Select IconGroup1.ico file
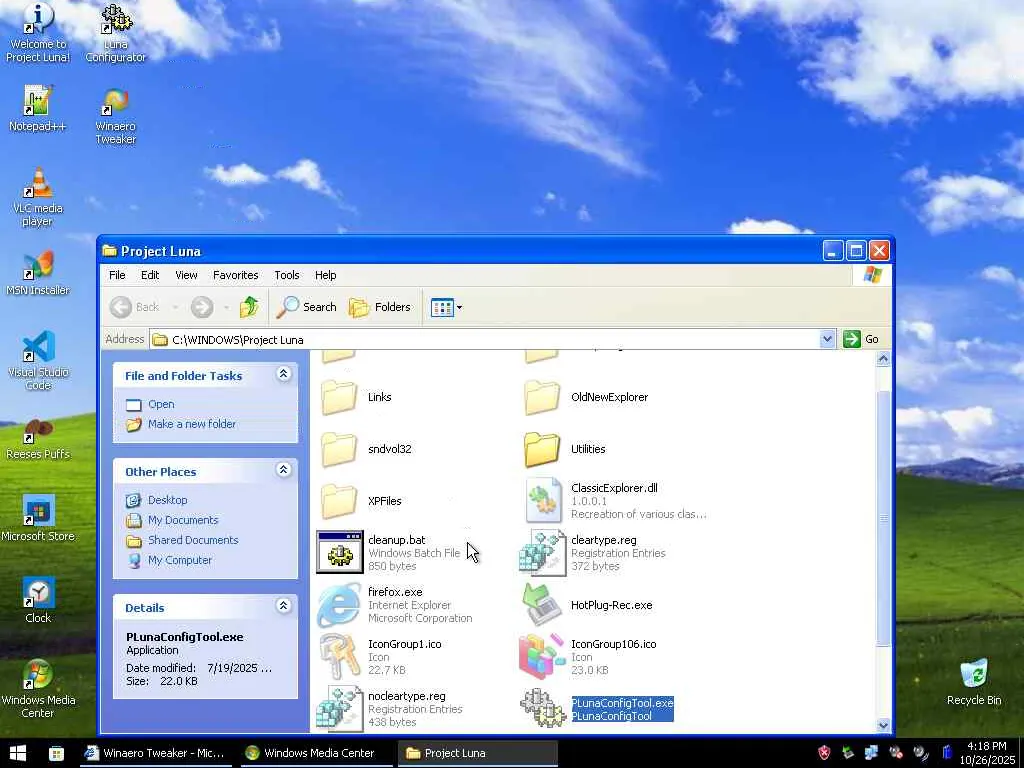The image size is (1024, 768). [382, 657]
